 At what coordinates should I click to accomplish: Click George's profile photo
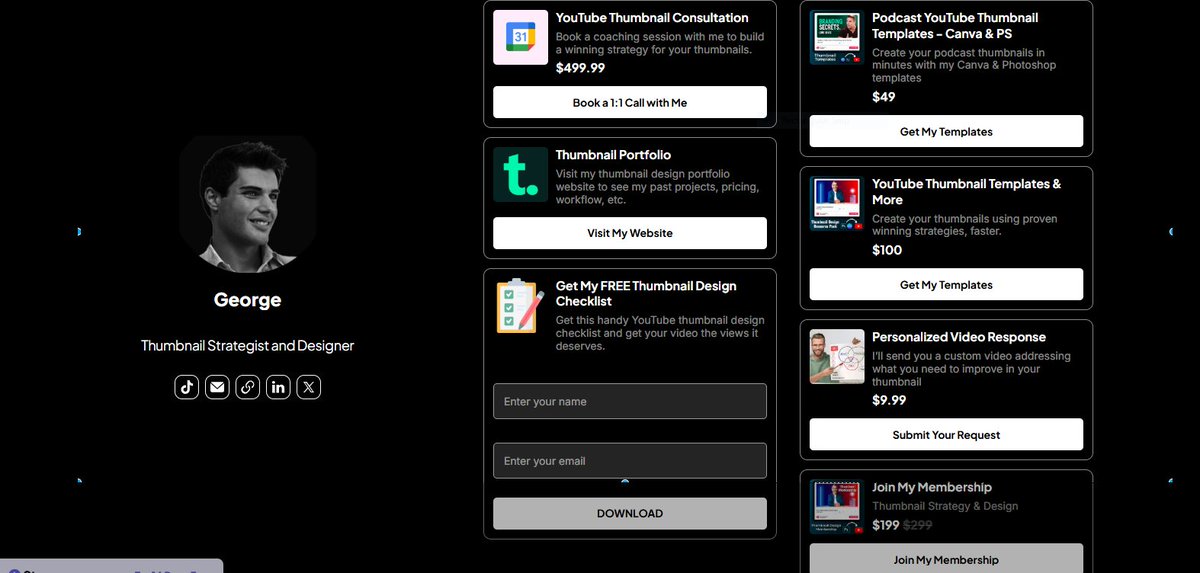(248, 204)
